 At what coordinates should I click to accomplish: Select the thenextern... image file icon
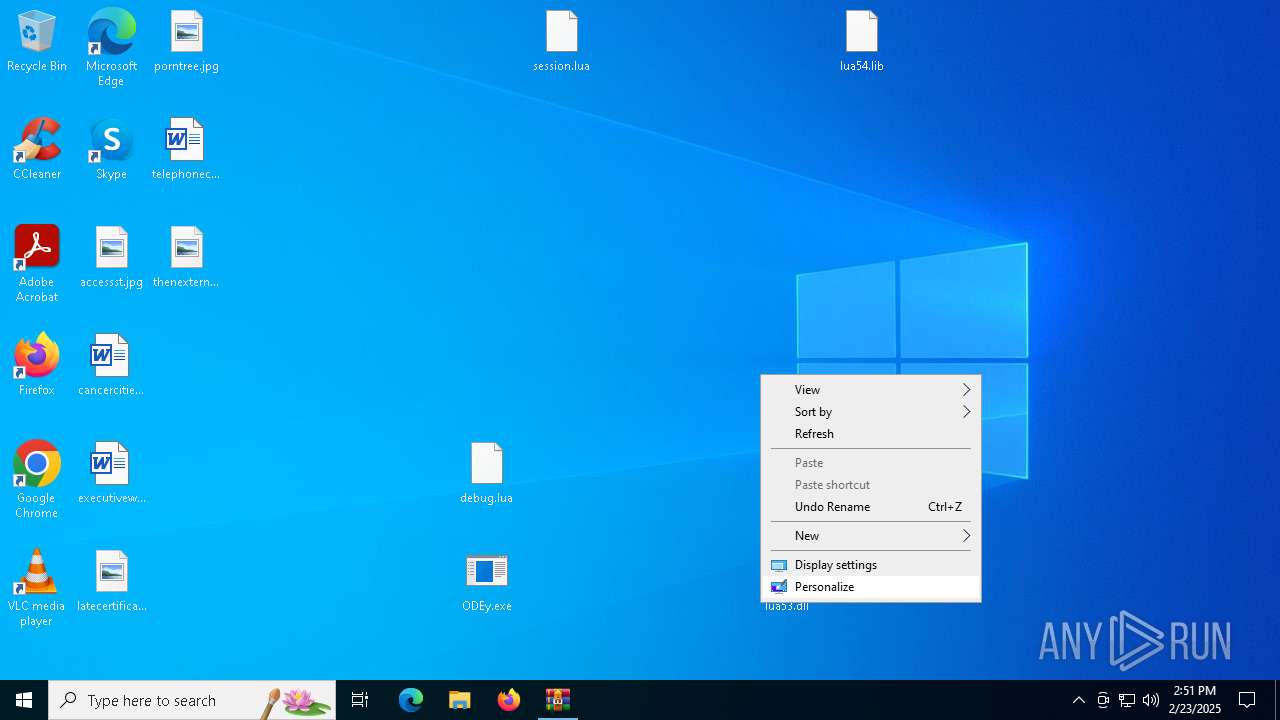click(186, 258)
